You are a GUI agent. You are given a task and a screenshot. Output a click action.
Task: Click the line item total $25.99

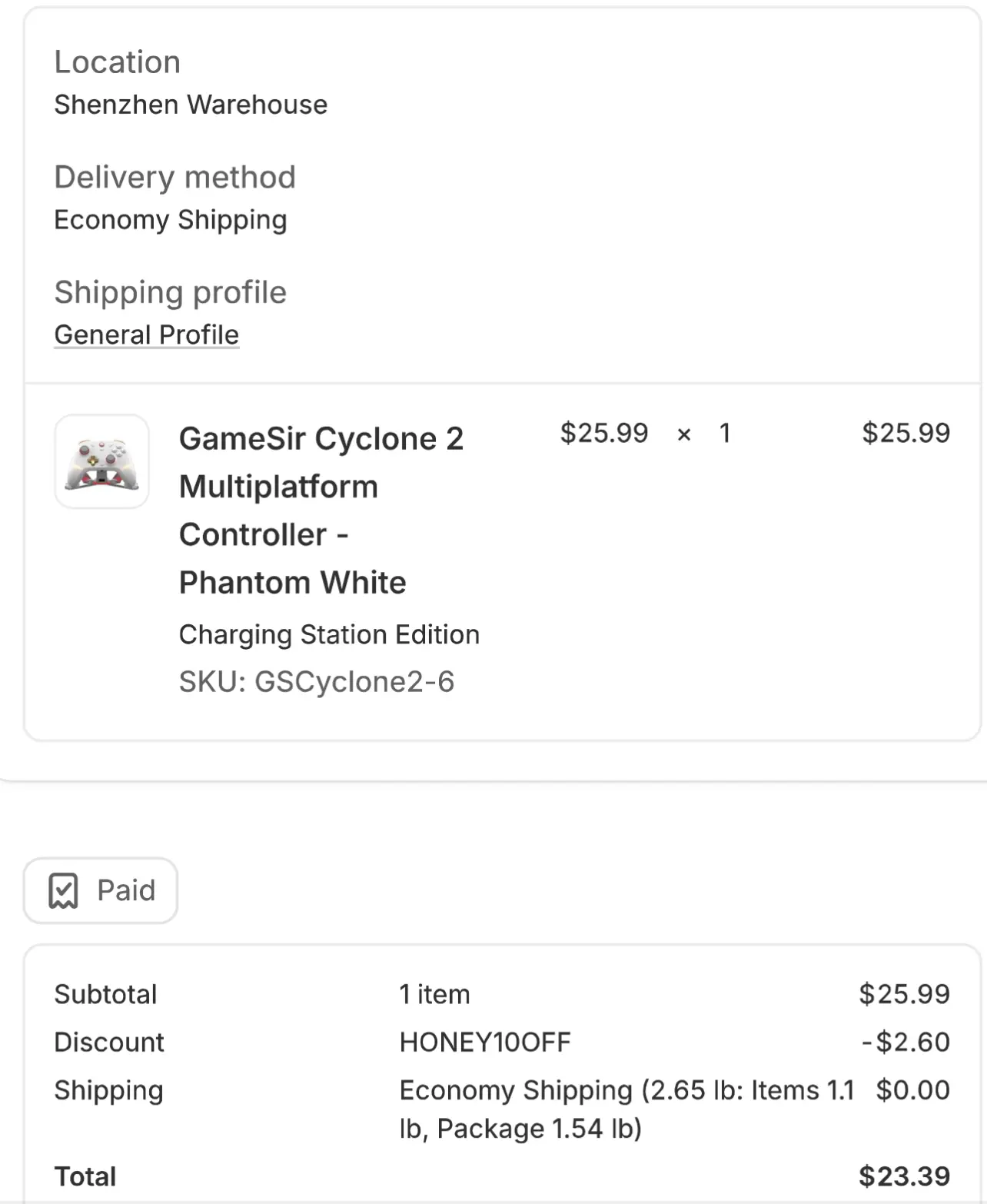tap(906, 433)
